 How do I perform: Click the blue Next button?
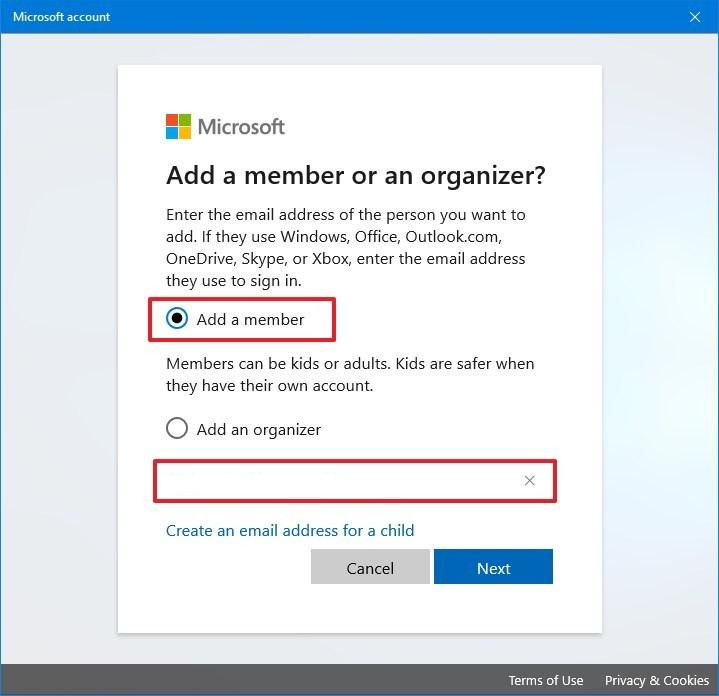(x=493, y=567)
